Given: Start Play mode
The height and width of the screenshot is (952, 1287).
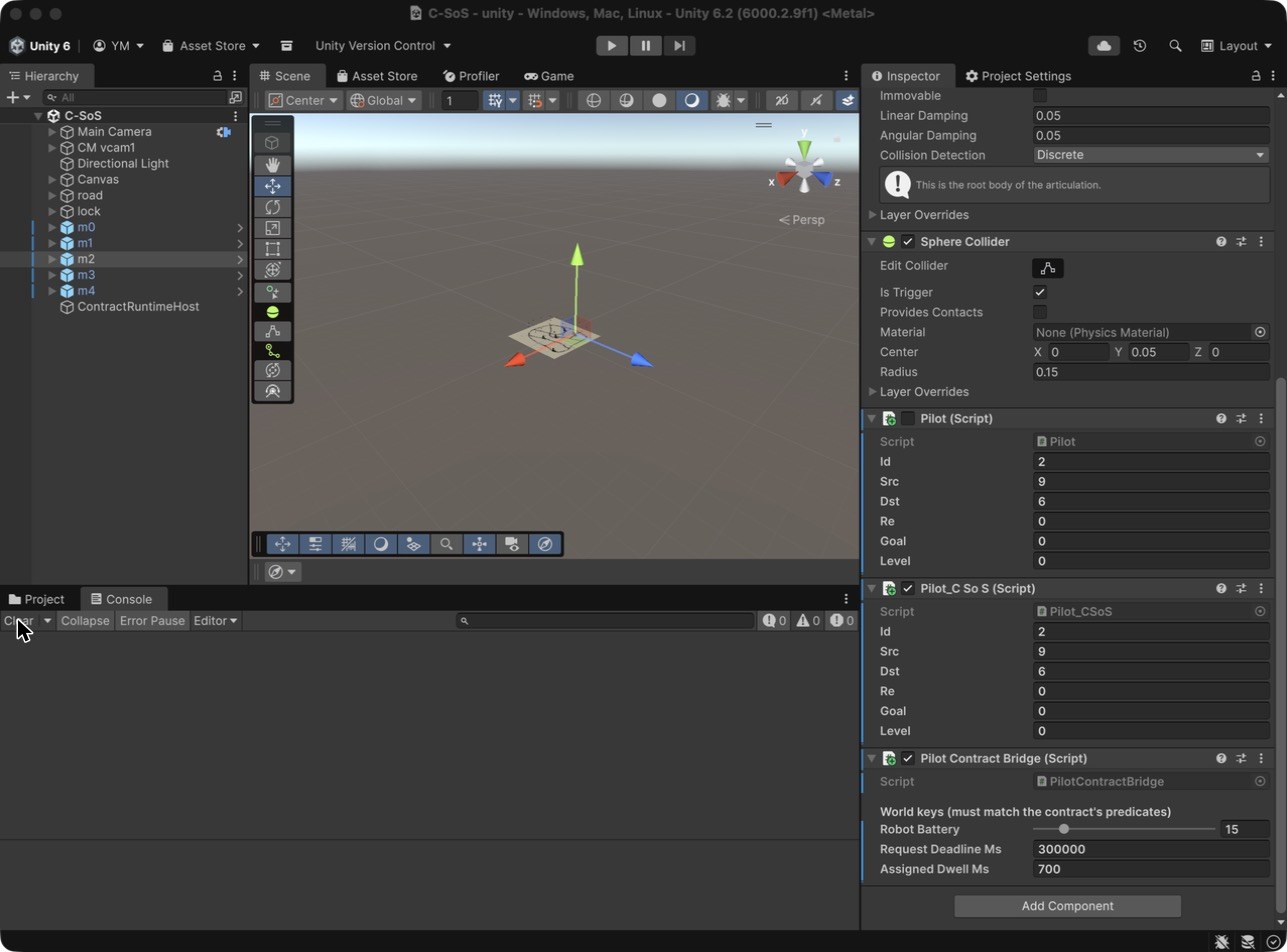Looking at the screenshot, I should pos(612,46).
